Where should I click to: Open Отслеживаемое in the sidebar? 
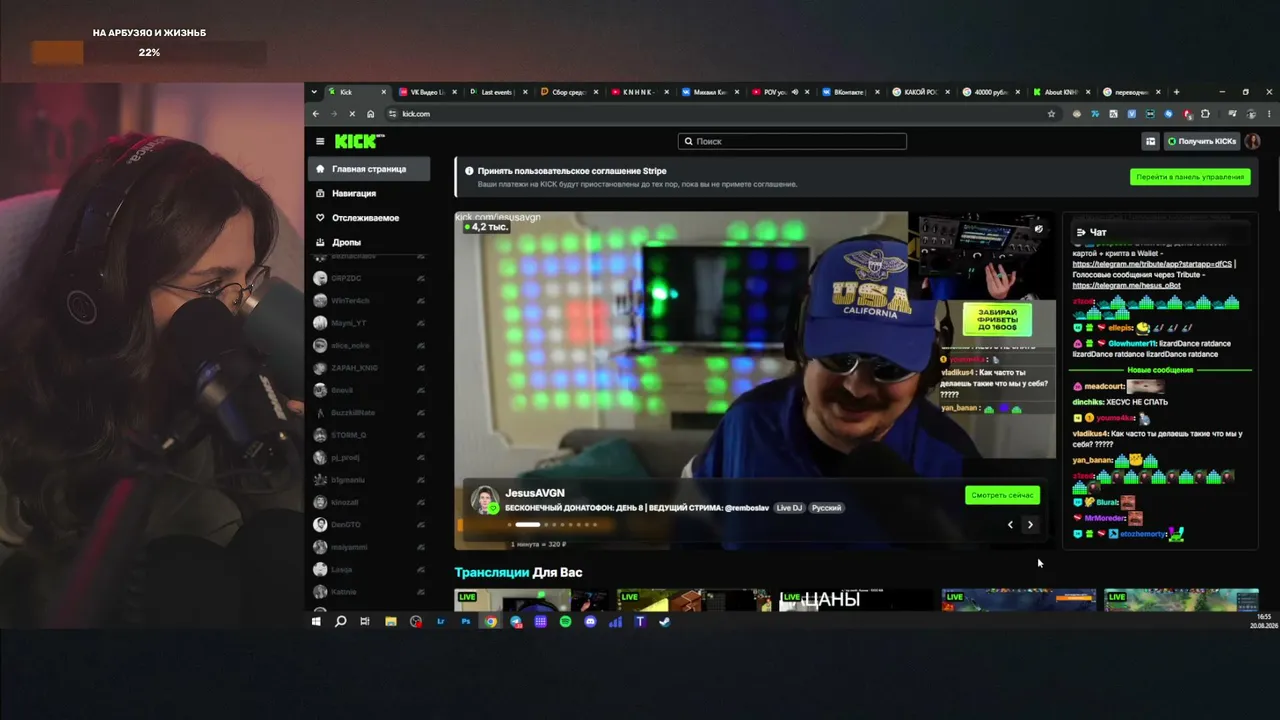point(369,218)
